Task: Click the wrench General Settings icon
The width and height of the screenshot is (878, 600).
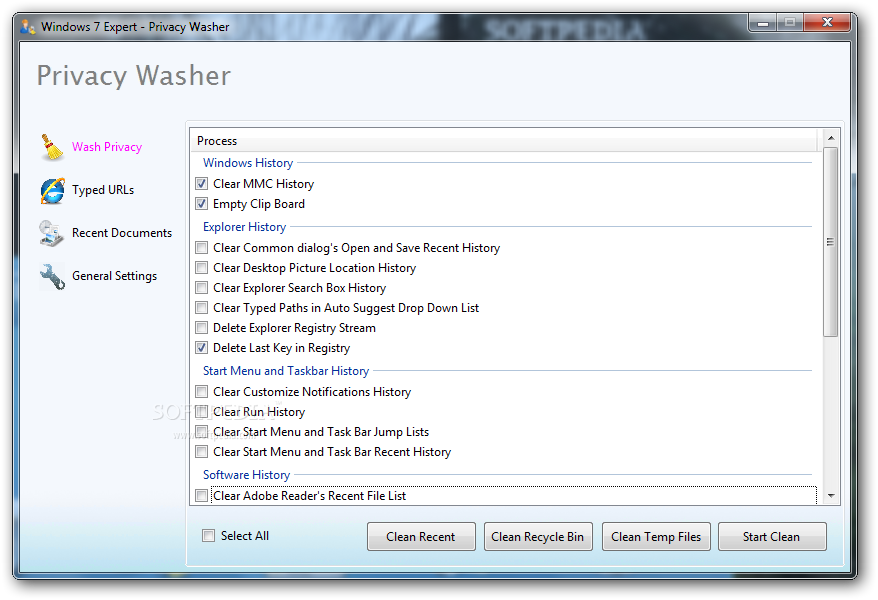Action: [52, 276]
